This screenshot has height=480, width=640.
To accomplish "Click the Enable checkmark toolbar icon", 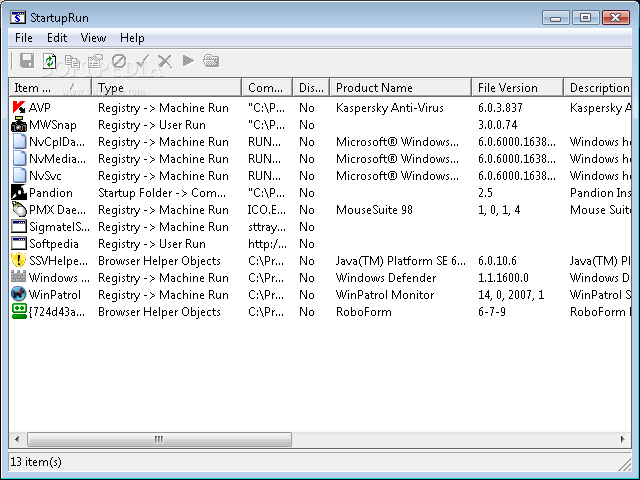I will (142, 61).
